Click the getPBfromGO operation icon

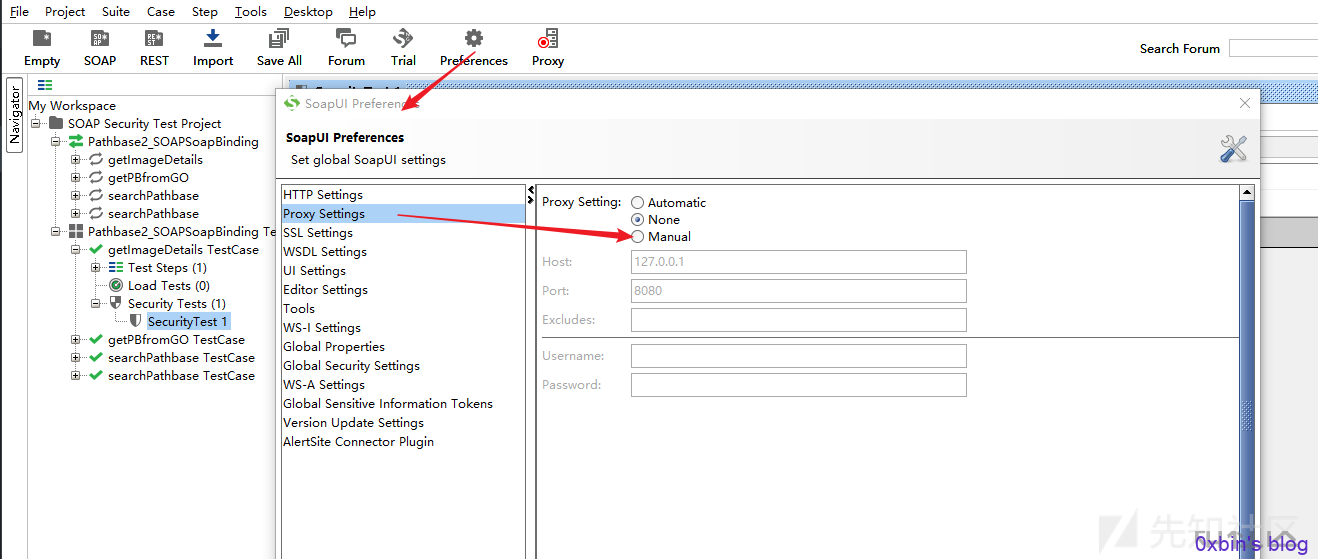(96, 177)
